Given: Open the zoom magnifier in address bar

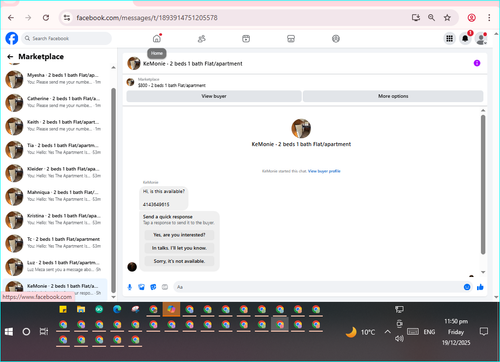Looking at the screenshot, I should pyautogui.click(x=431, y=18).
